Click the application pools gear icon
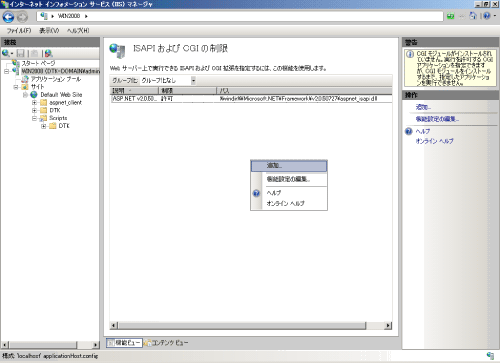Viewport: 500px width, 363px height. (25, 79)
